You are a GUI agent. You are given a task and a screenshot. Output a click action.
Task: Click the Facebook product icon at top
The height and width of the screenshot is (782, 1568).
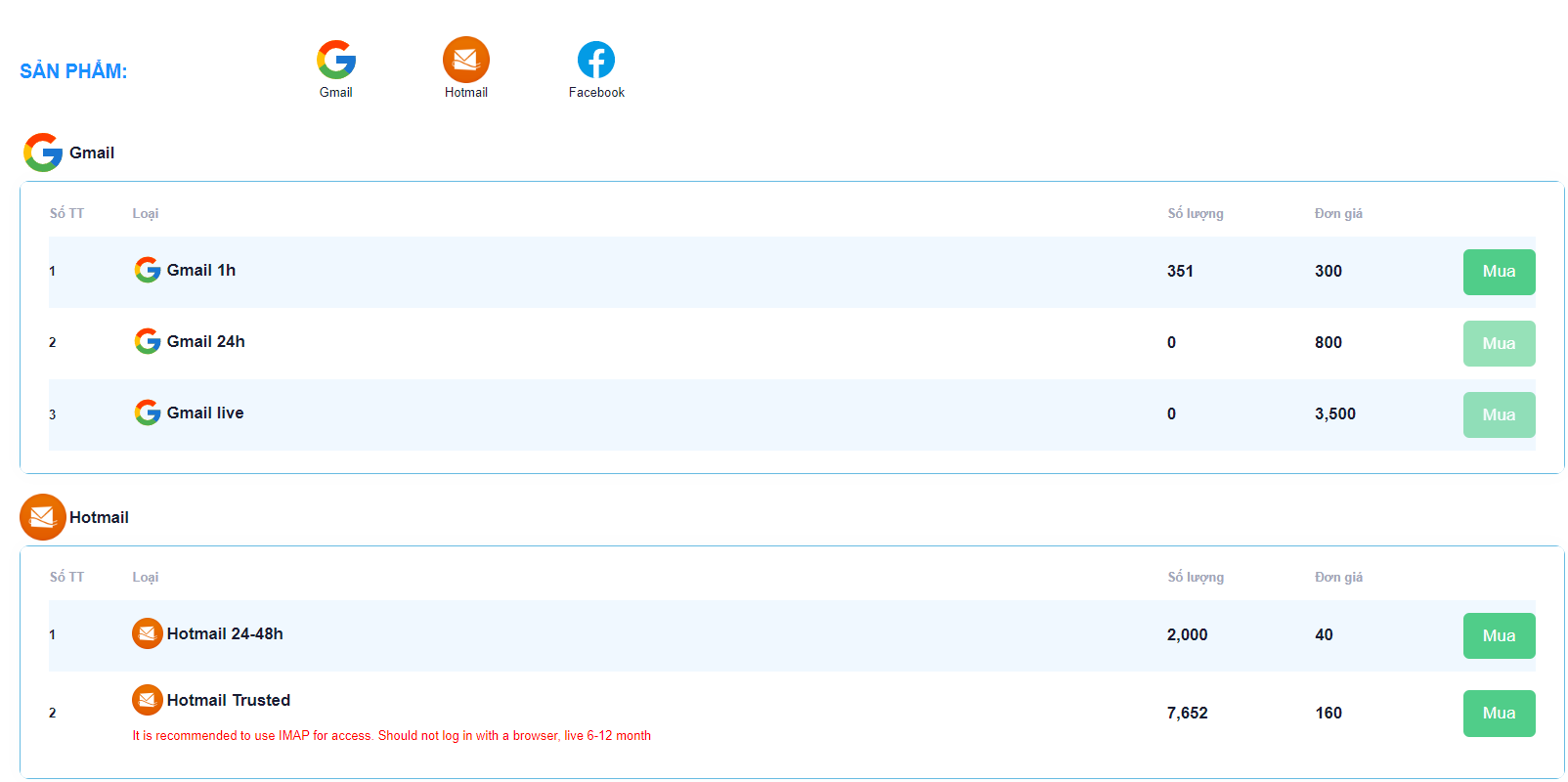tap(596, 60)
